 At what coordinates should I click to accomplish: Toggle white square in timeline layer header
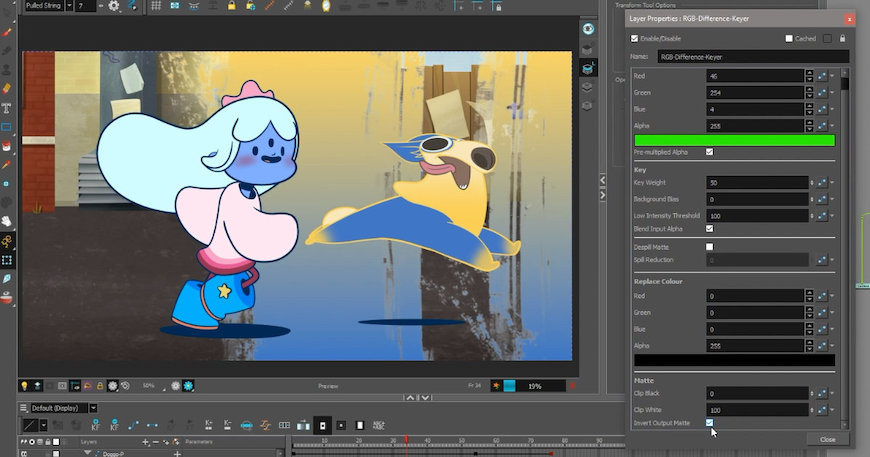tap(55, 442)
